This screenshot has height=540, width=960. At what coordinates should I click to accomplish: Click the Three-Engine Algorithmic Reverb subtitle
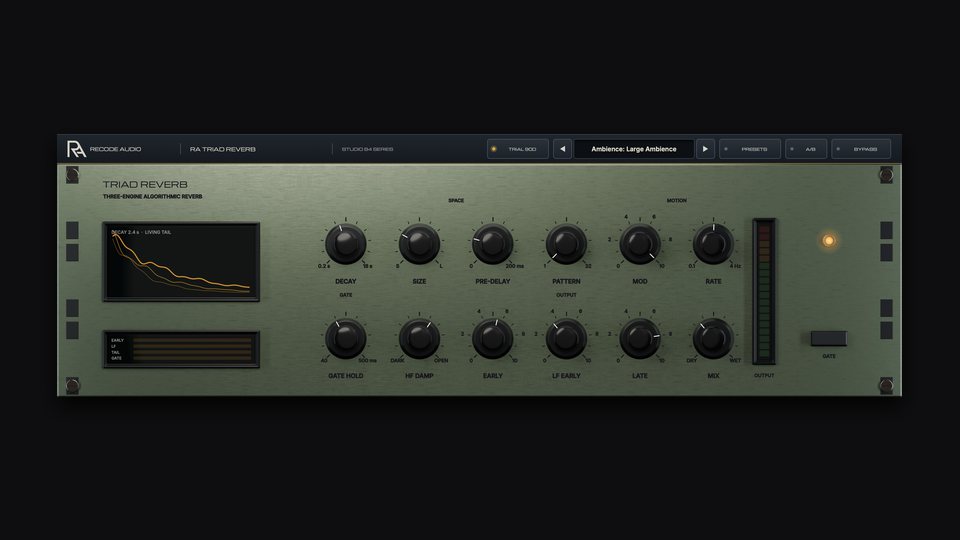(152, 197)
